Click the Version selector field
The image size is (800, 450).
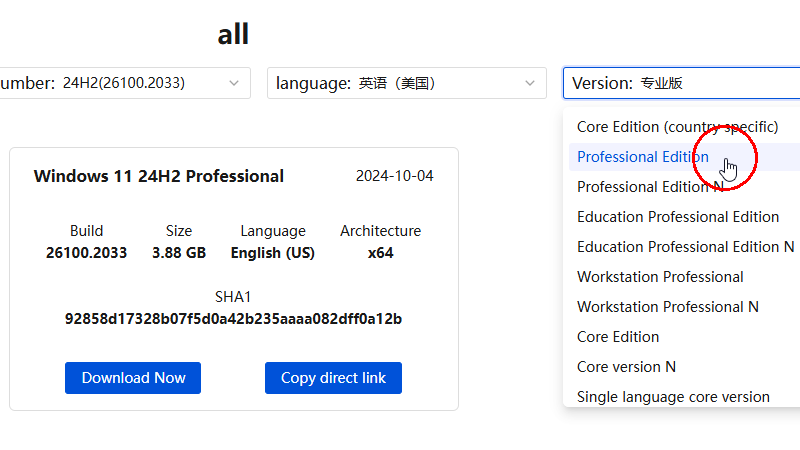[x=680, y=83]
